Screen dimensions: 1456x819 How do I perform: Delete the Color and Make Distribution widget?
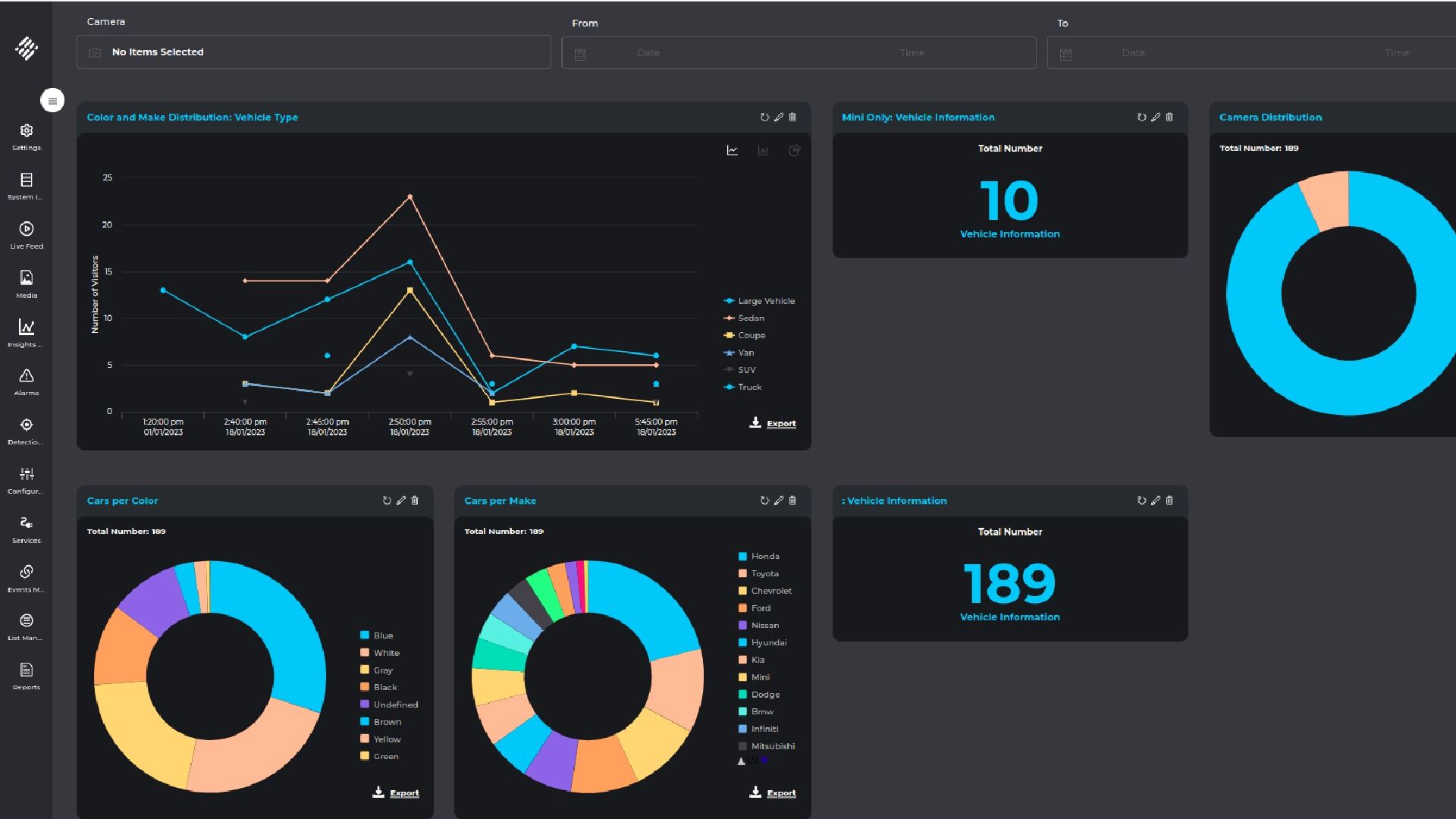792,117
